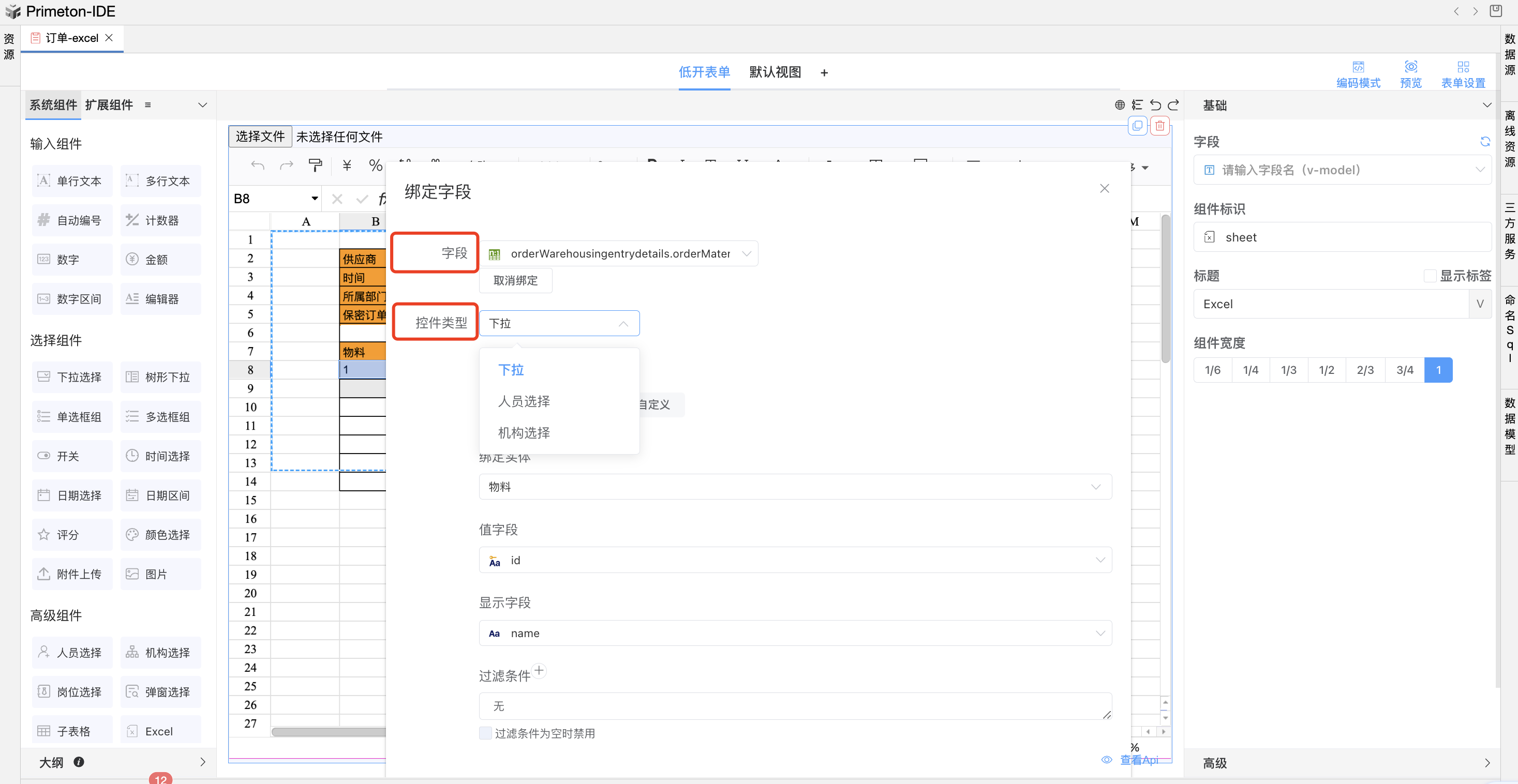The height and width of the screenshot is (784, 1518).
Task: Click refresh icon beside 字段 label
Action: (1484, 141)
